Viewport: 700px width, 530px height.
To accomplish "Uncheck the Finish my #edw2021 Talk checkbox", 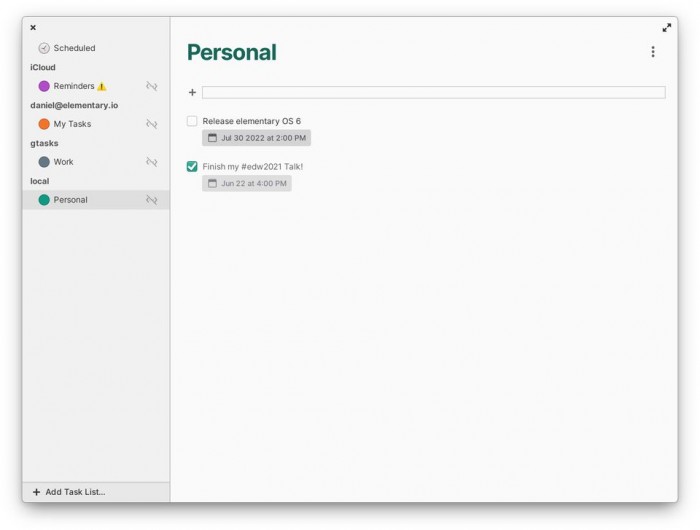I will 192,167.
